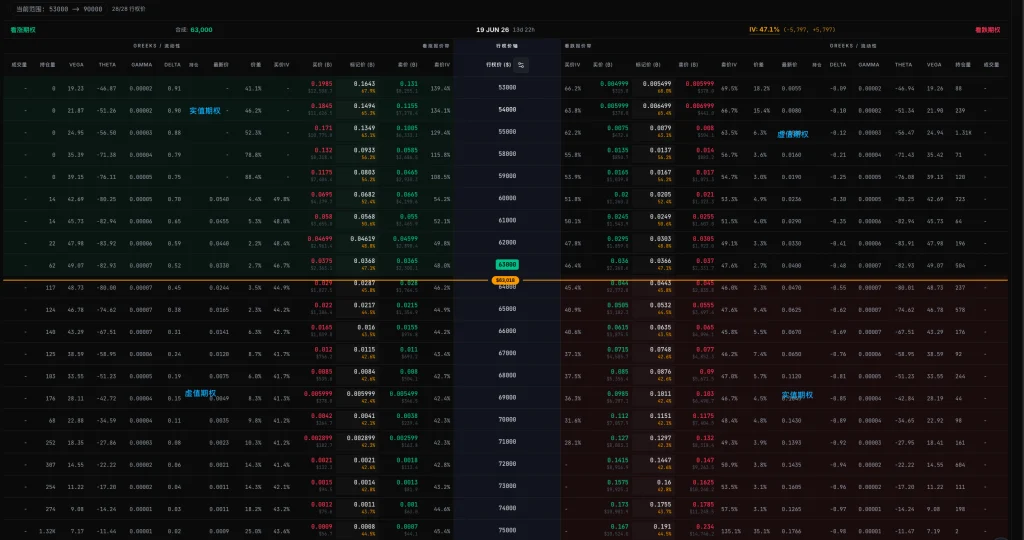Click the red put options label at top right

point(987,29)
